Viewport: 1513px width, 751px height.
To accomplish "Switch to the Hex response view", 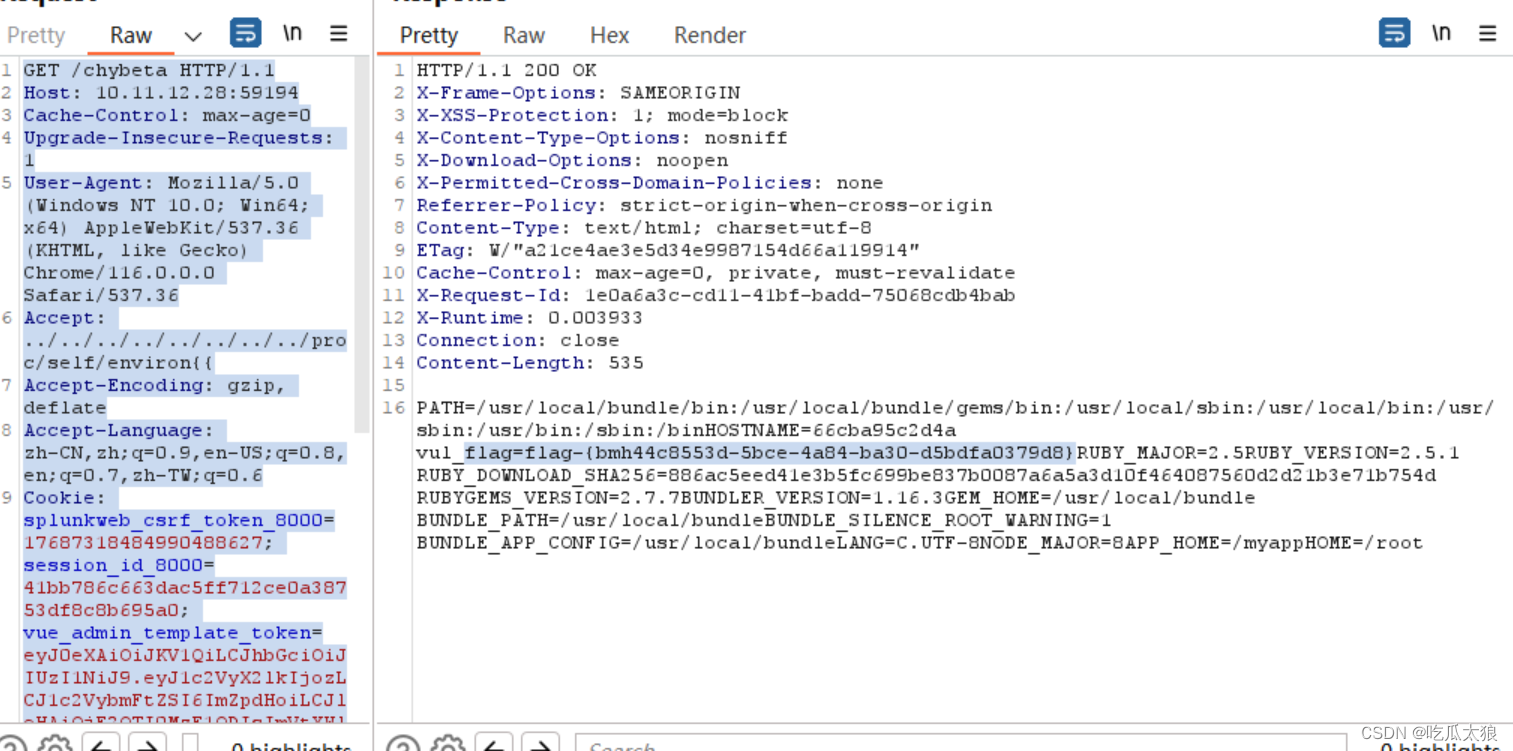I will (x=609, y=35).
